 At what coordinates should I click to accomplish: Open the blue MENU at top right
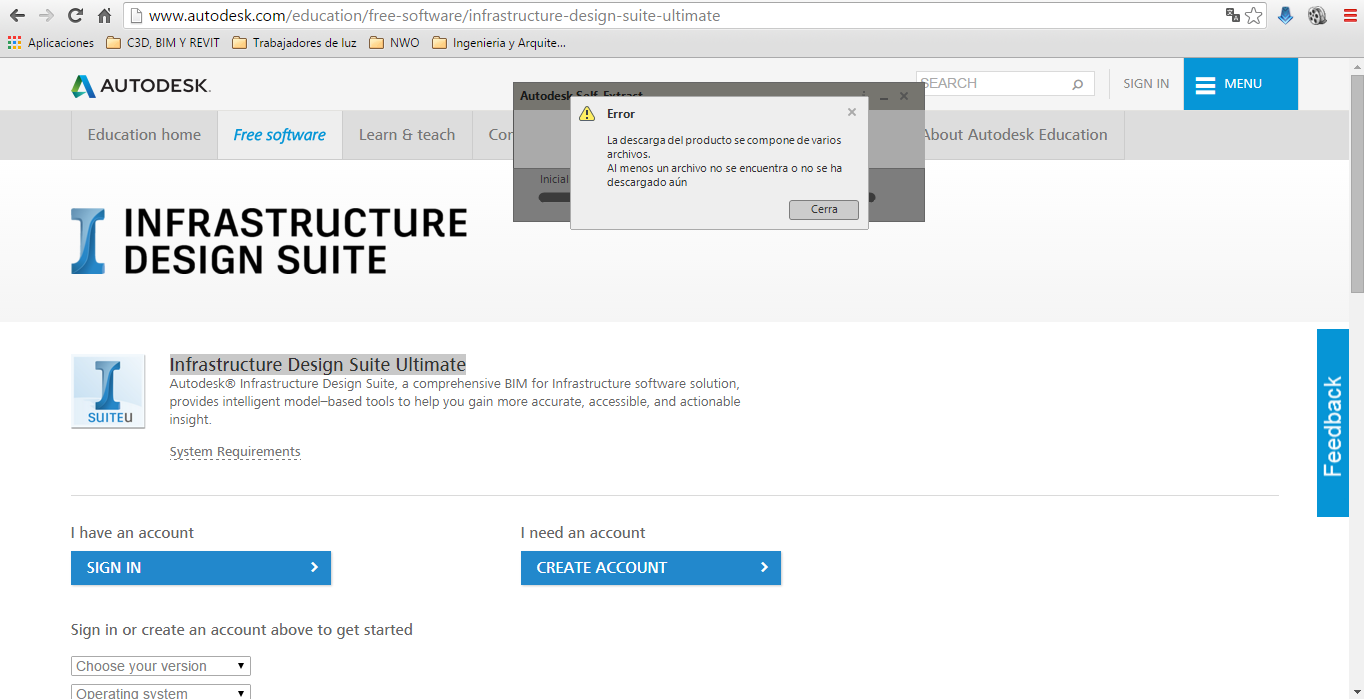point(1240,84)
